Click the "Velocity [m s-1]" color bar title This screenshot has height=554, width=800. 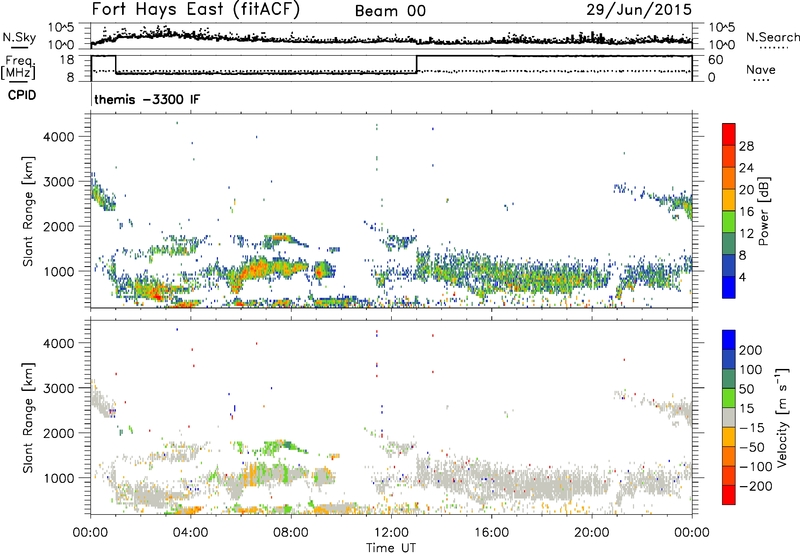click(x=782, y=417)
